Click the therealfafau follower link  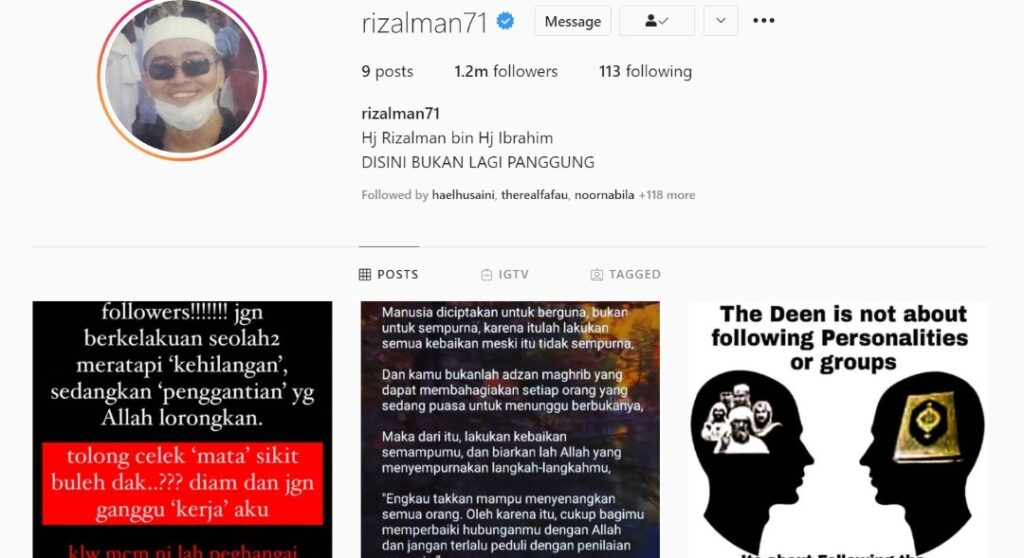(534, 195)
